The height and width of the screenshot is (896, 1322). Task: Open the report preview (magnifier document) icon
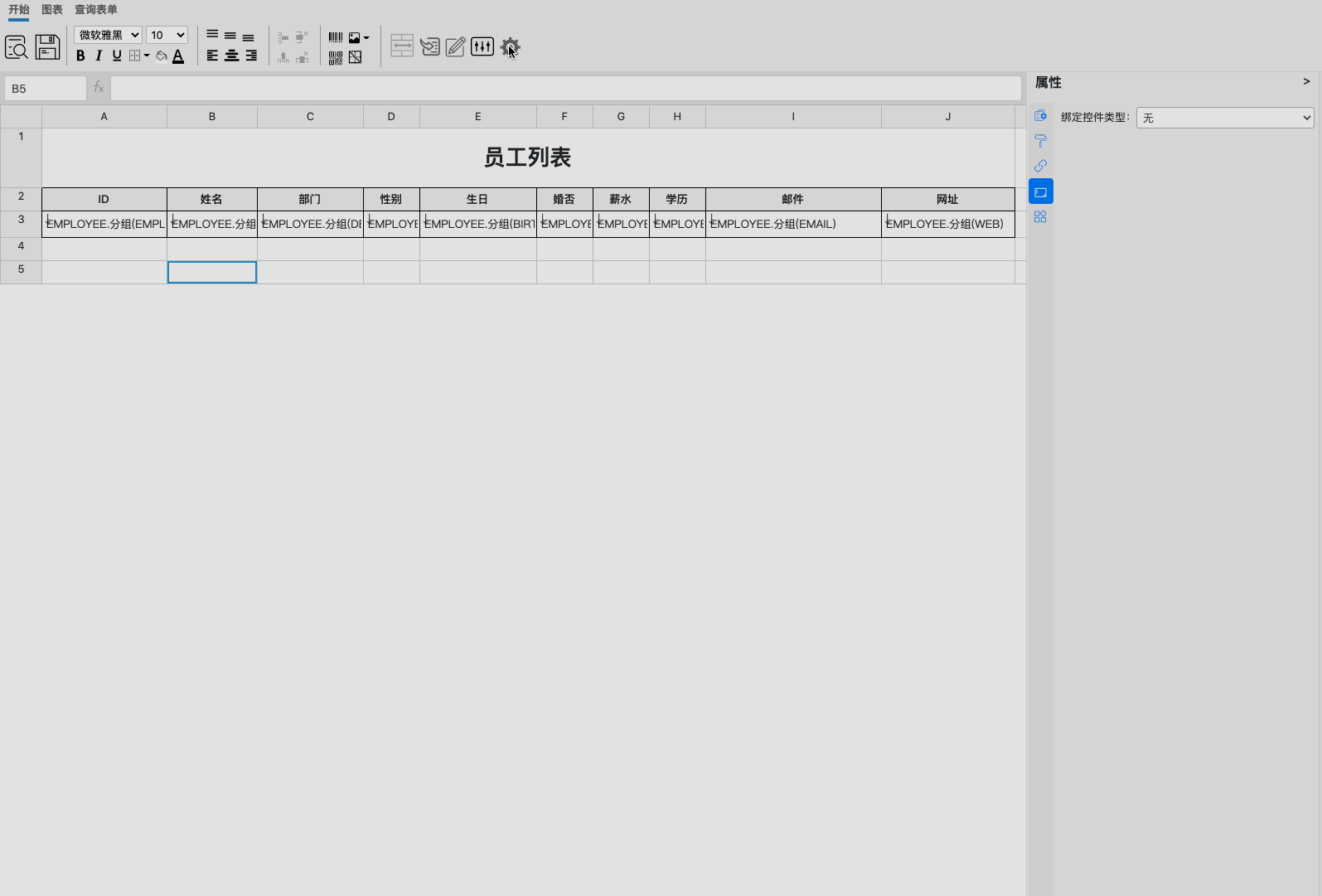(17, 47)
